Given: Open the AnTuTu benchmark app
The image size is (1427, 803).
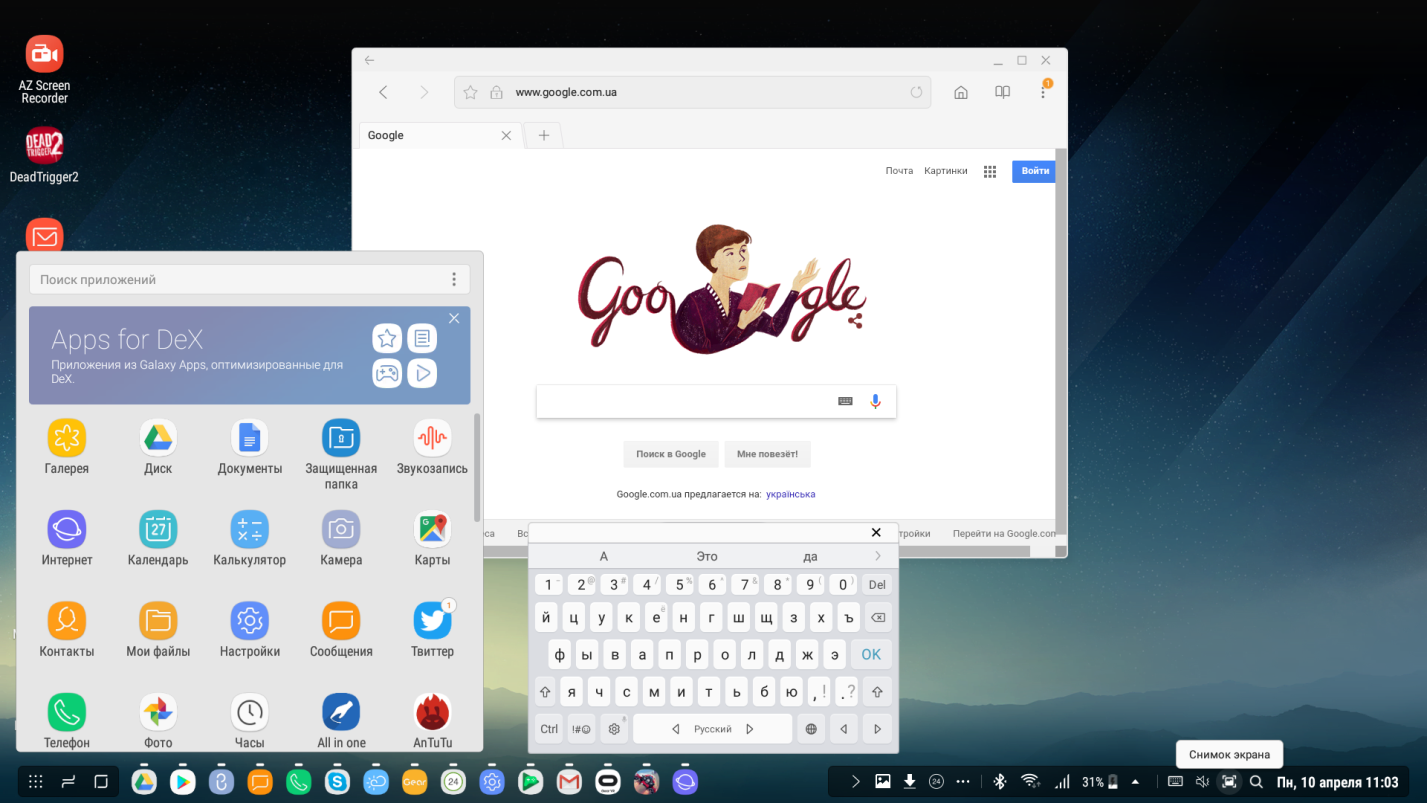Looking at the screenshot, I should click(432, 712).
